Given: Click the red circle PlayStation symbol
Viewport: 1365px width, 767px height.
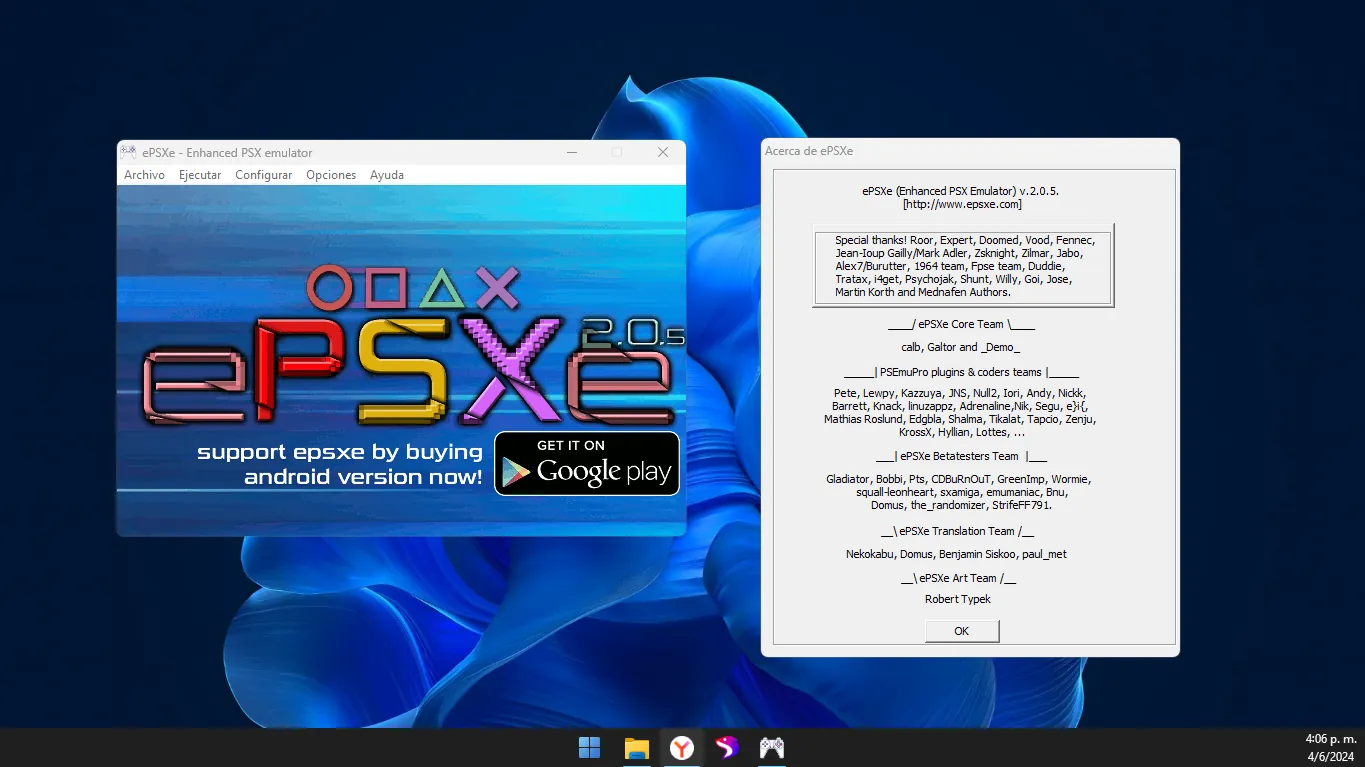Looking at the screenshot, I should click(x=327, y=288).
